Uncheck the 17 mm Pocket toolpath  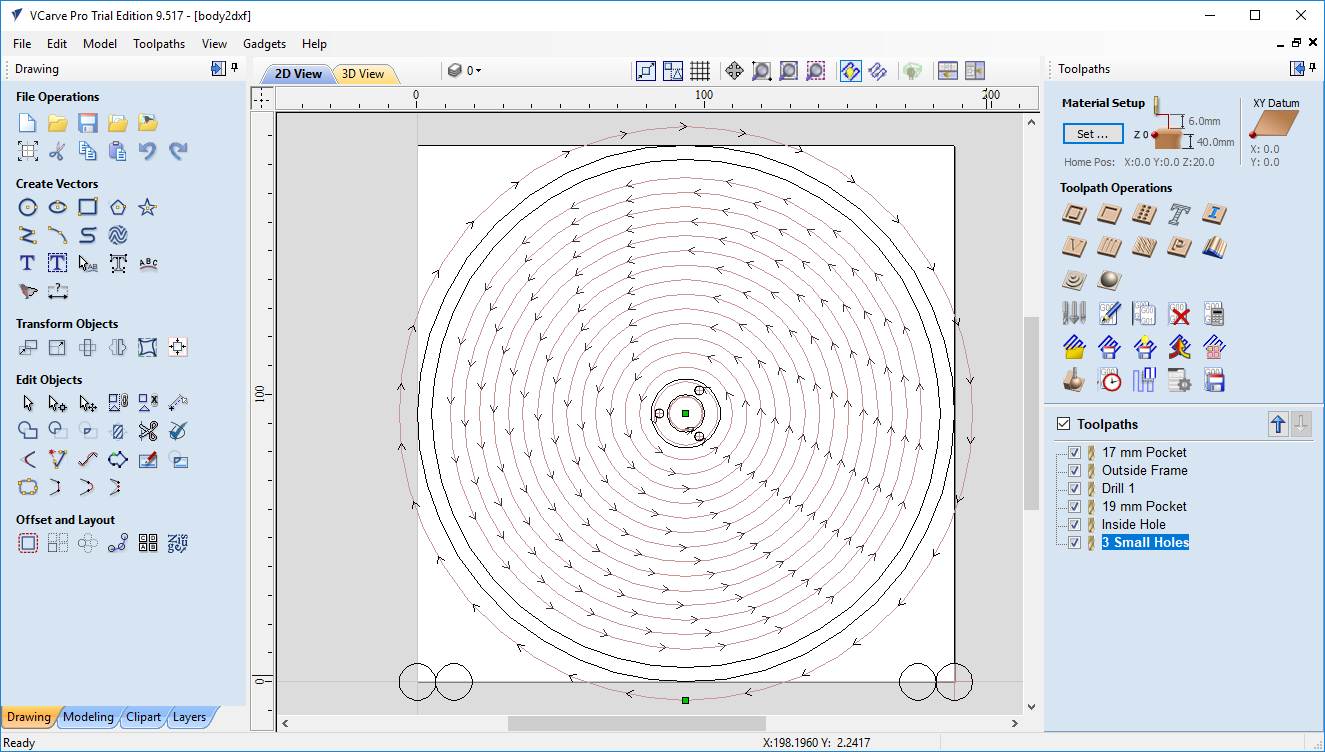[1075, 452]
